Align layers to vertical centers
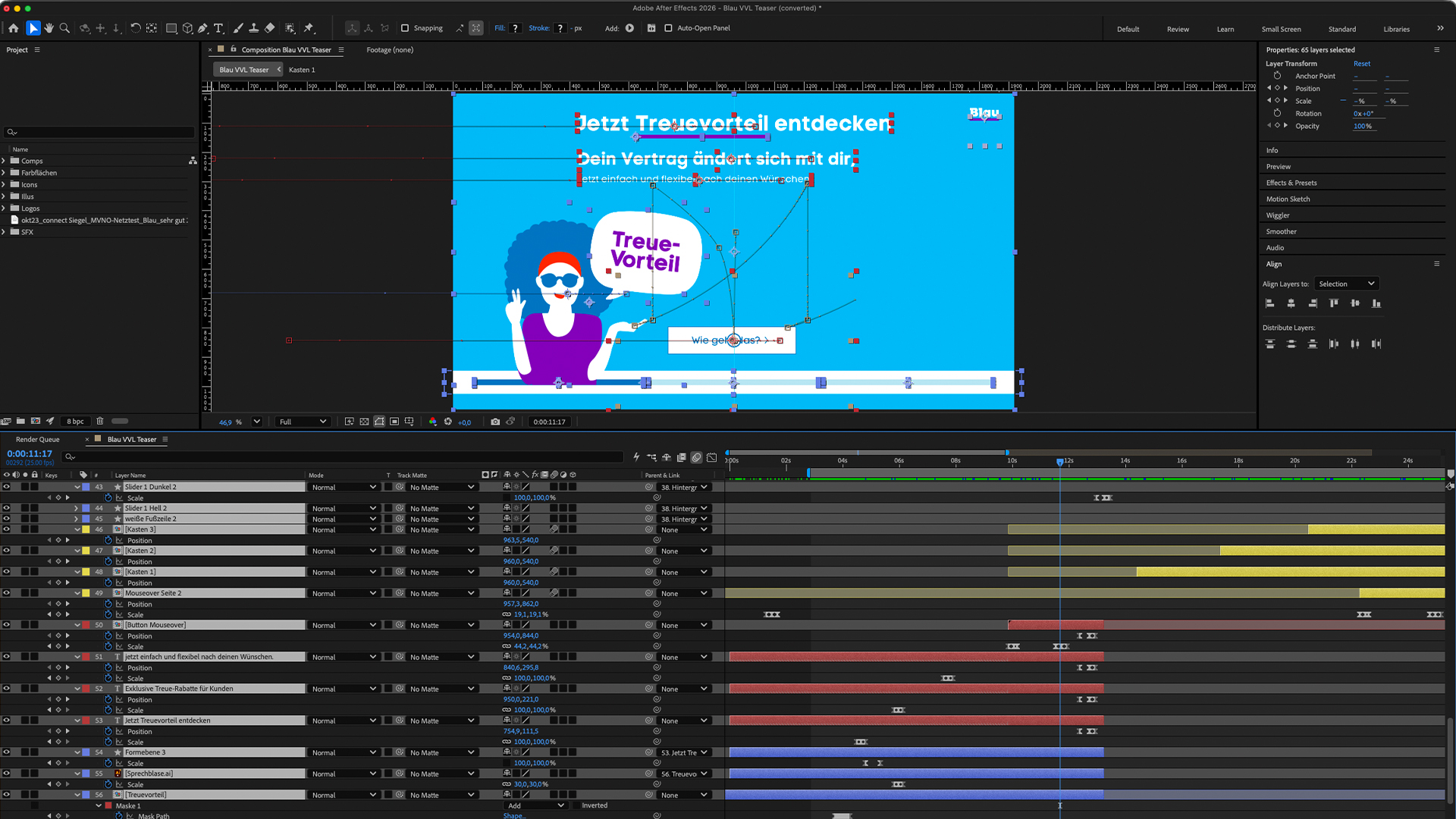 (1355, 303)
